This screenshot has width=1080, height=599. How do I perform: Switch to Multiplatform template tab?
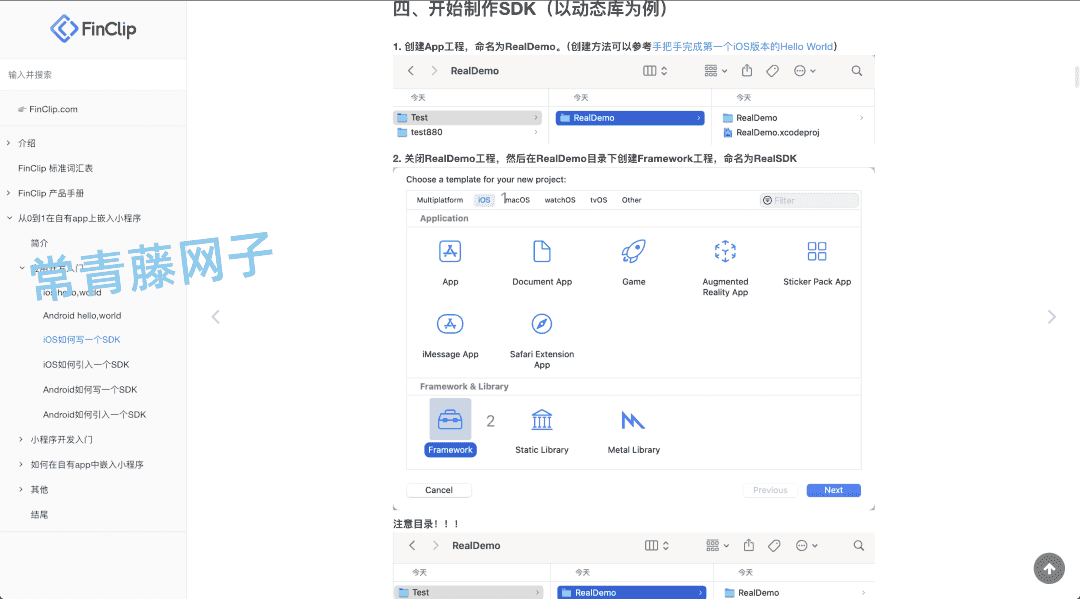(x=439, y=200)
